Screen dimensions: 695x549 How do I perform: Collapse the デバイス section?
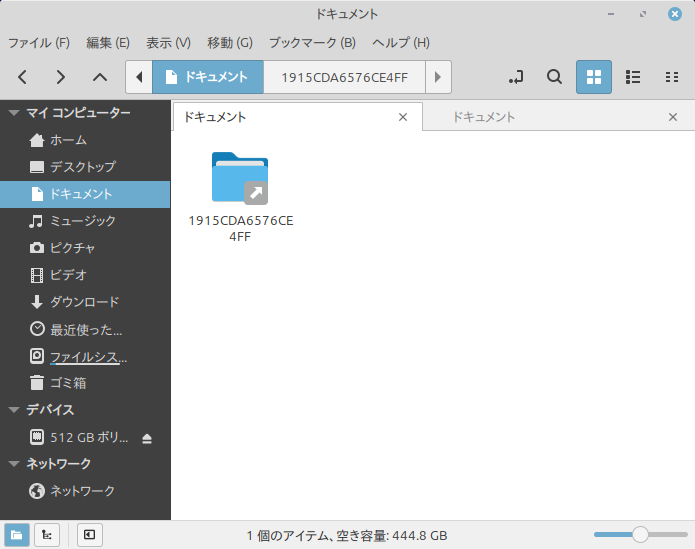14,410
